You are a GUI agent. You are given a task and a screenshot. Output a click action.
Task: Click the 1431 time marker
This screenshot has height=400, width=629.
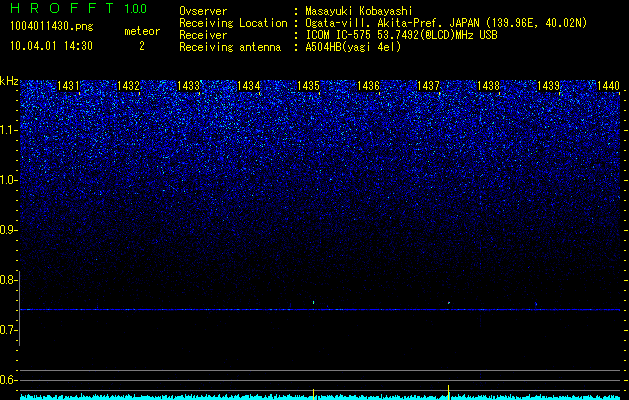coord(68,85)
